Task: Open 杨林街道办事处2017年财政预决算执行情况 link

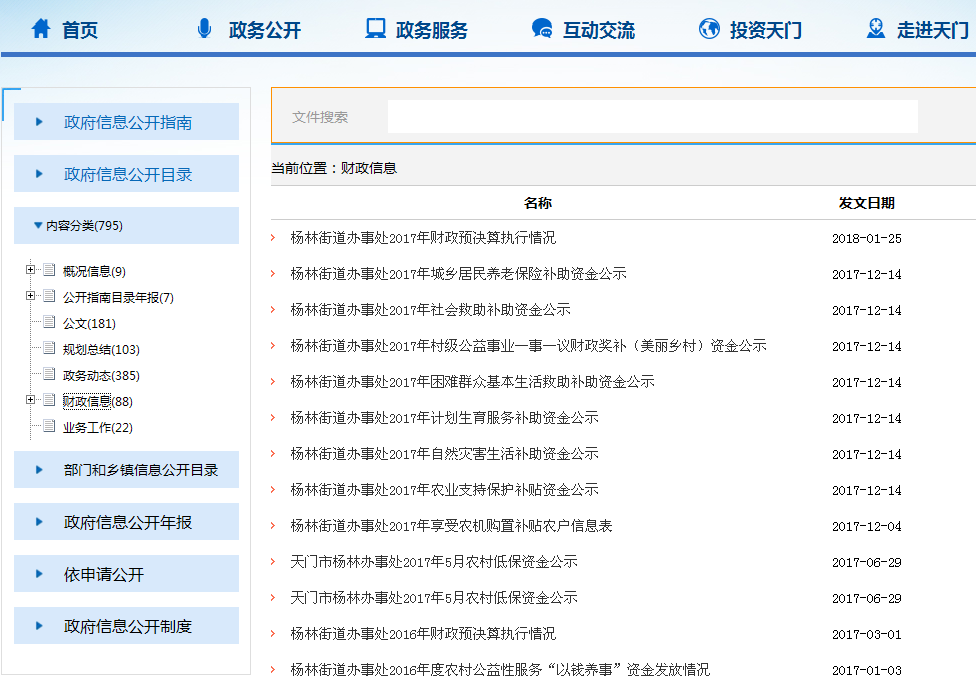Action: click(x=423, y=238)
